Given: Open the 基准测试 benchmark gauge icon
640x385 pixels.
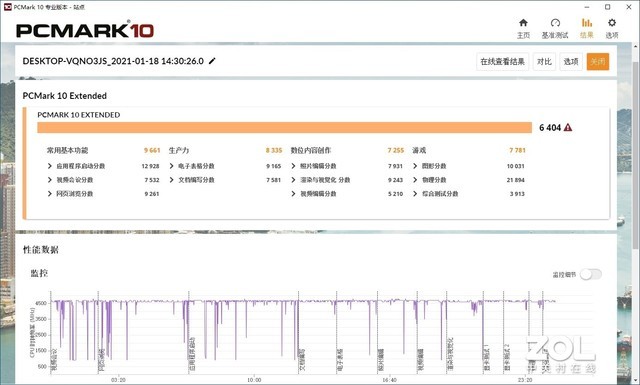Looking at the screenshot, I should point(555,23).
